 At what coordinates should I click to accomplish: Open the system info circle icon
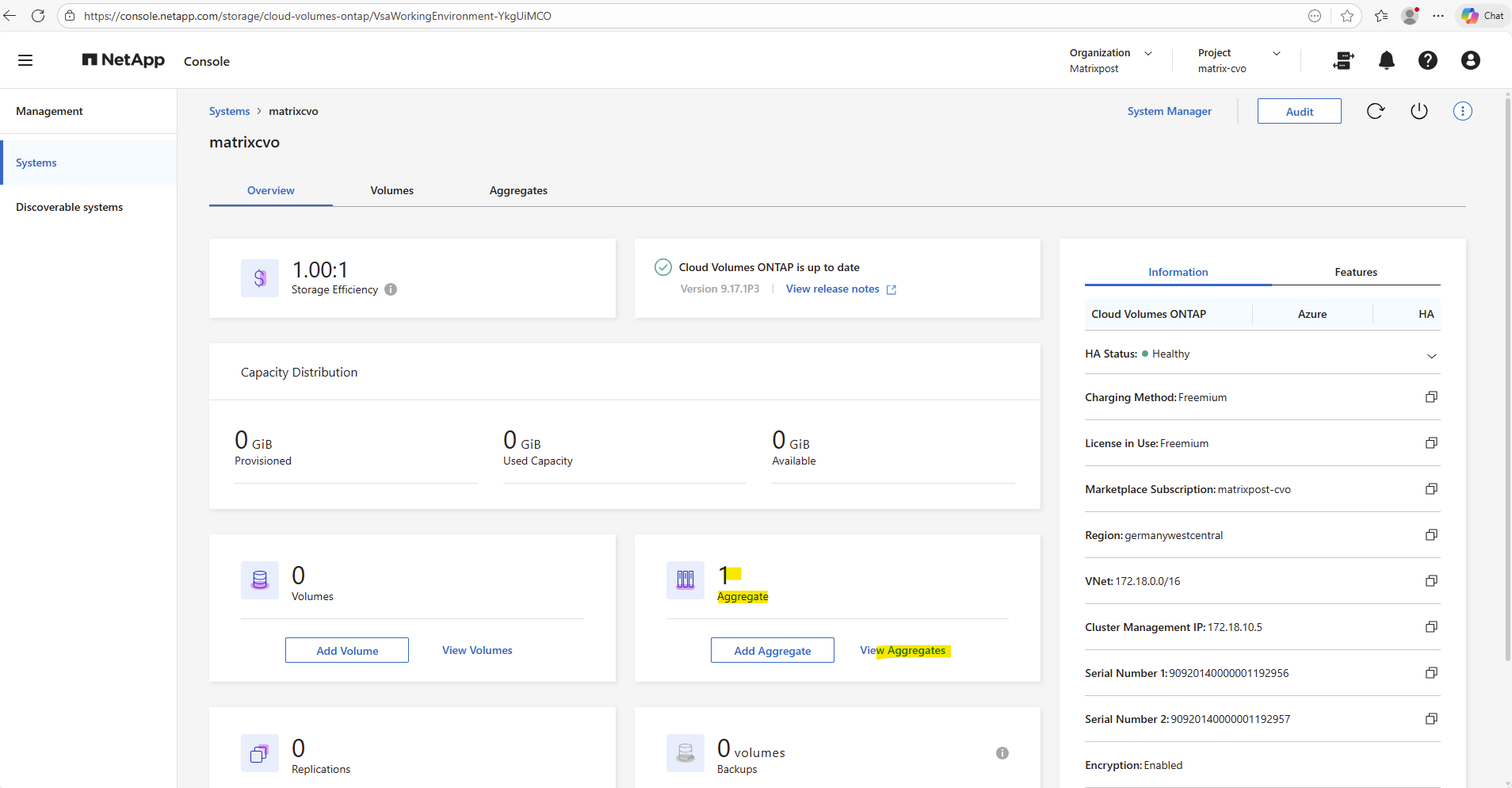[1462, 111]
